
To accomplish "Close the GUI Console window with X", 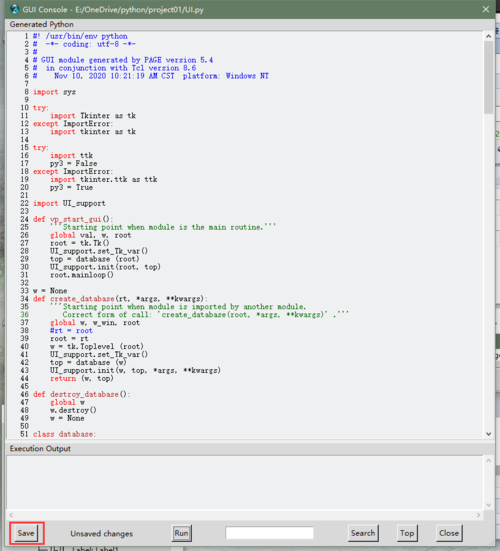I will [x=486, y=9].
